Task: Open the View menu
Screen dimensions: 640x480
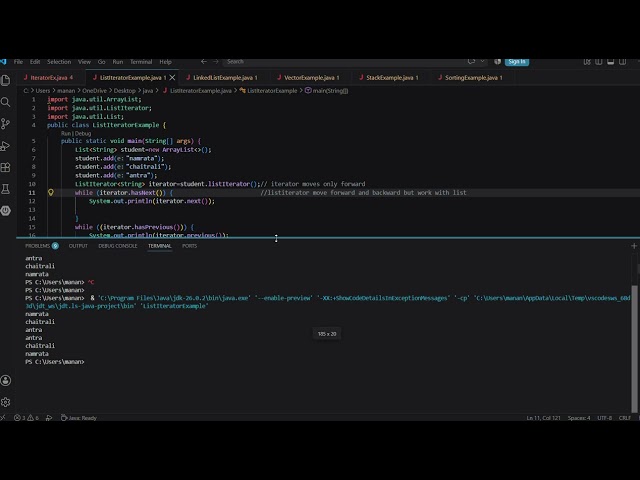Action: click(x=84, y=62)
